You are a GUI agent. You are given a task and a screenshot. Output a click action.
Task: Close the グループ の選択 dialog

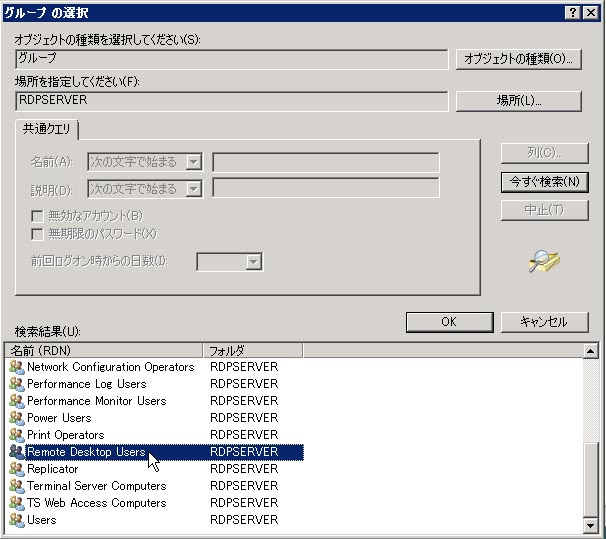point(591,13)
